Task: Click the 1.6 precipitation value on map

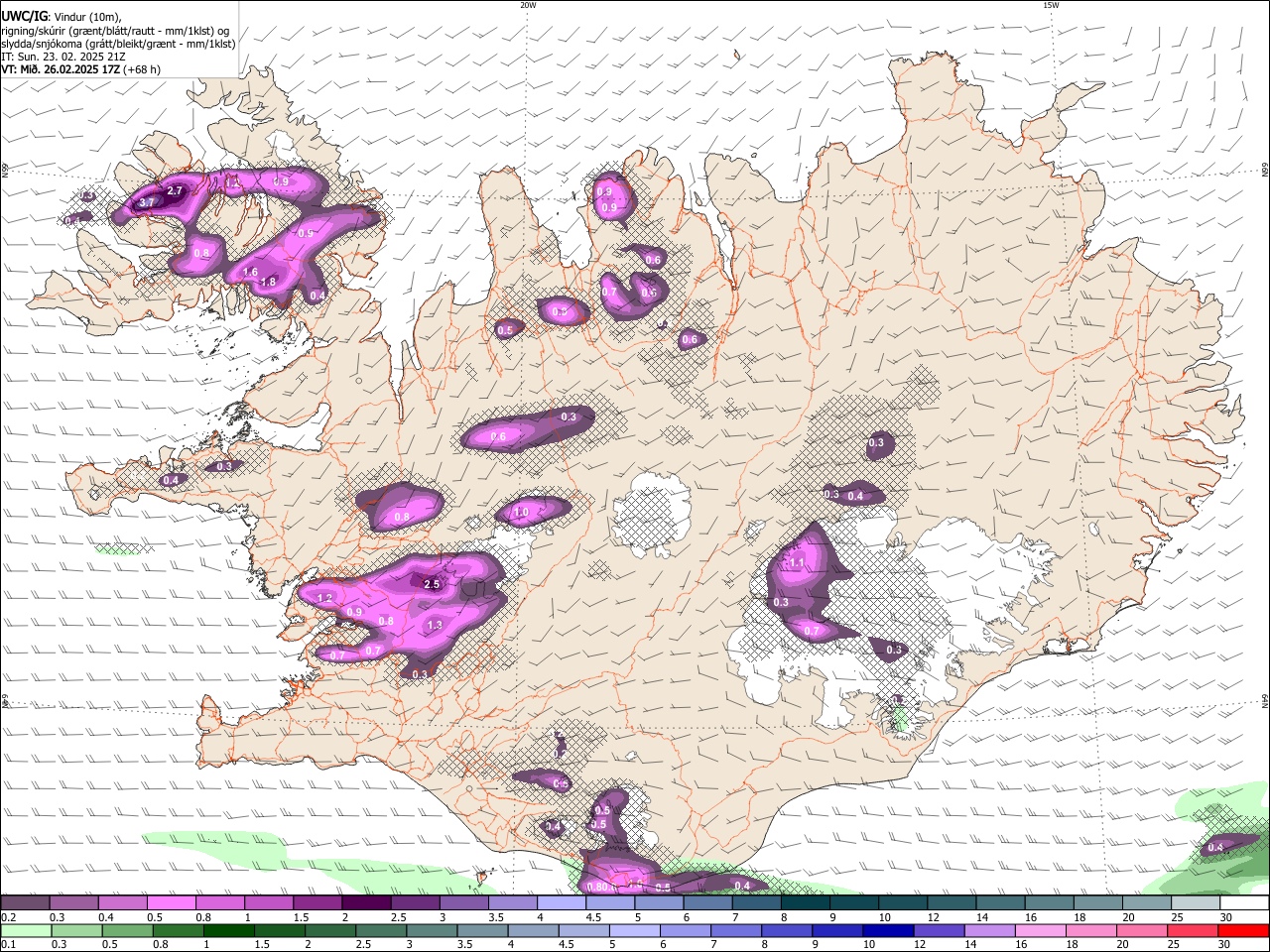Action: click(x=250, y=273)
